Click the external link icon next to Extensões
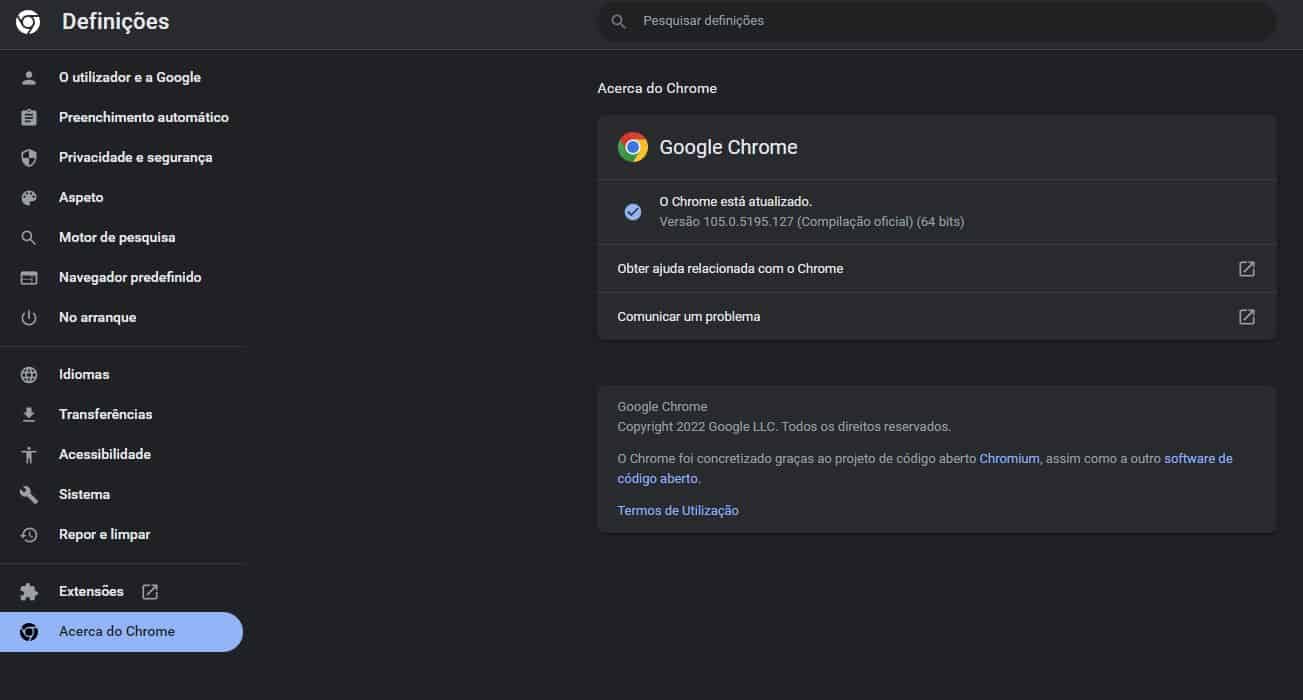 point(150,591)
